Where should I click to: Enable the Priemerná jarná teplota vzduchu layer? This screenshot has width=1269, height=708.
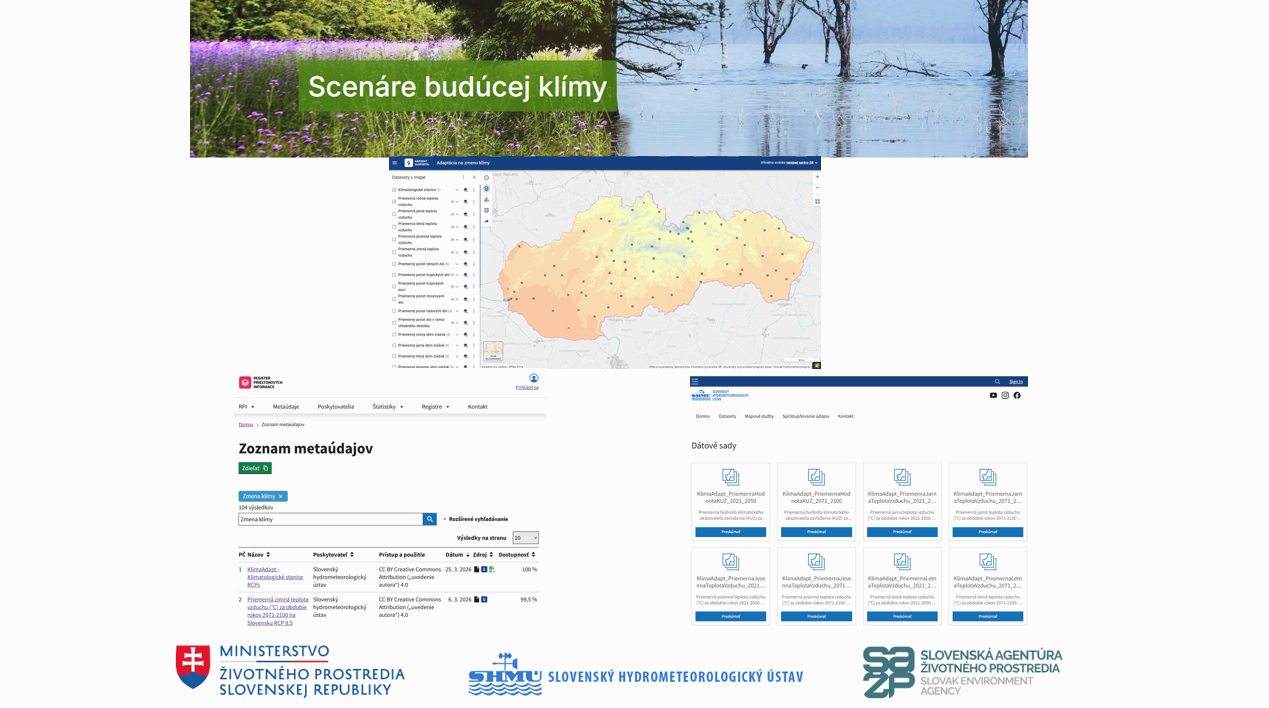394,214
